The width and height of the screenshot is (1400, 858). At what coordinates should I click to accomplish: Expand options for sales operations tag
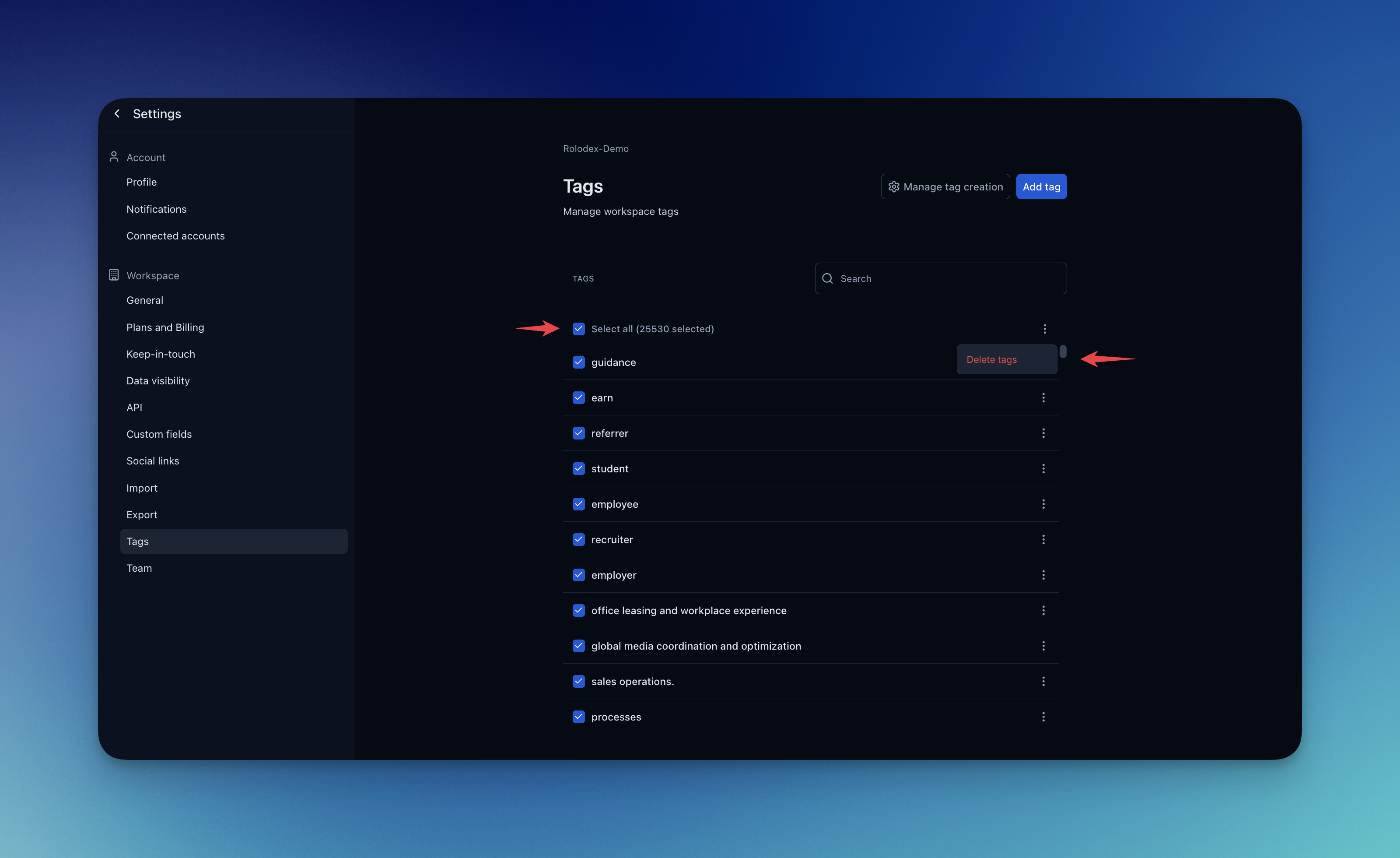click(x=1043, y=681)
